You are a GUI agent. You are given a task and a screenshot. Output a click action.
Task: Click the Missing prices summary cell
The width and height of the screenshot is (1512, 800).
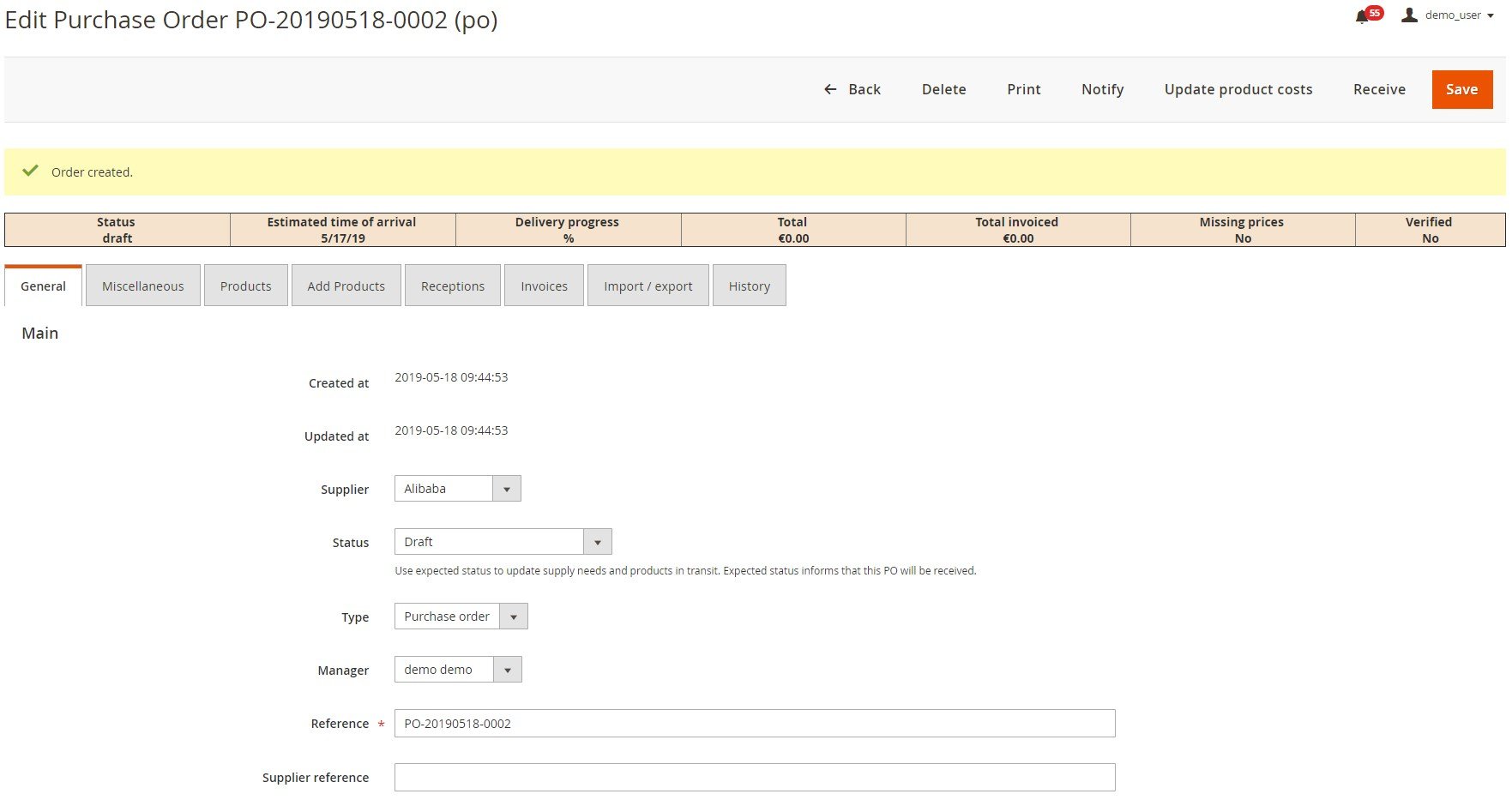(x=1243, y=230)
